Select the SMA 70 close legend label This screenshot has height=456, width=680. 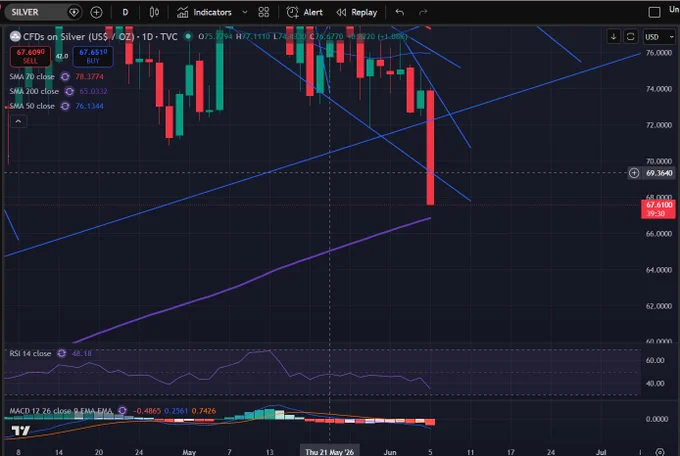[32, 77]
